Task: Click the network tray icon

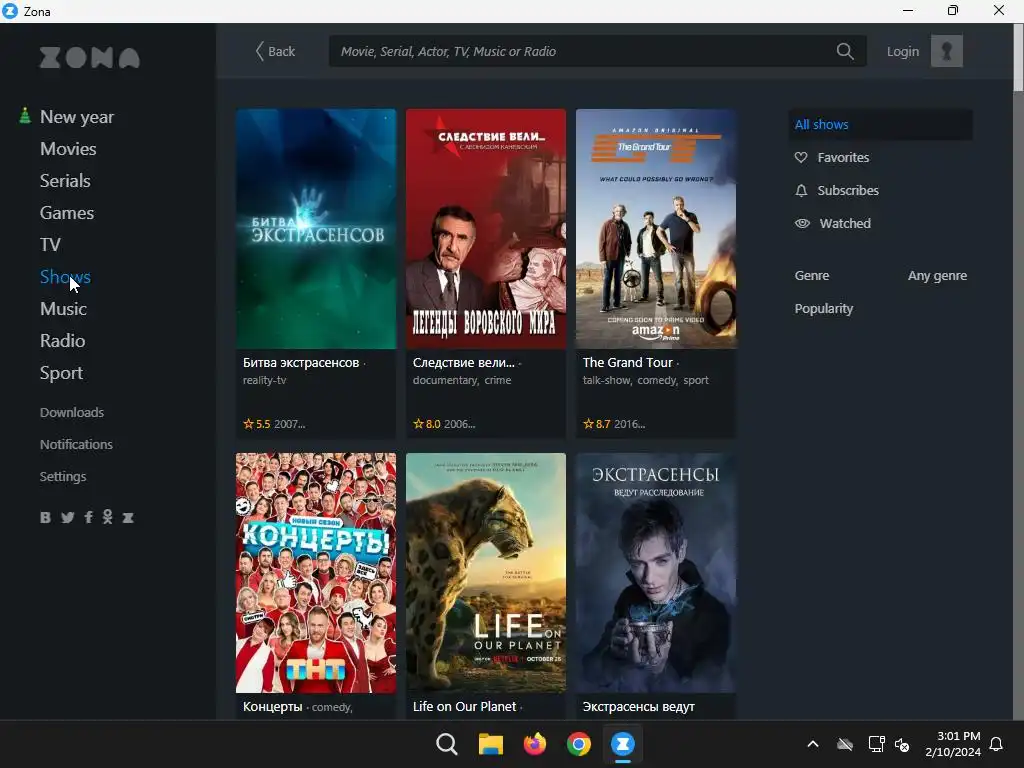Action: coord(876,744)
